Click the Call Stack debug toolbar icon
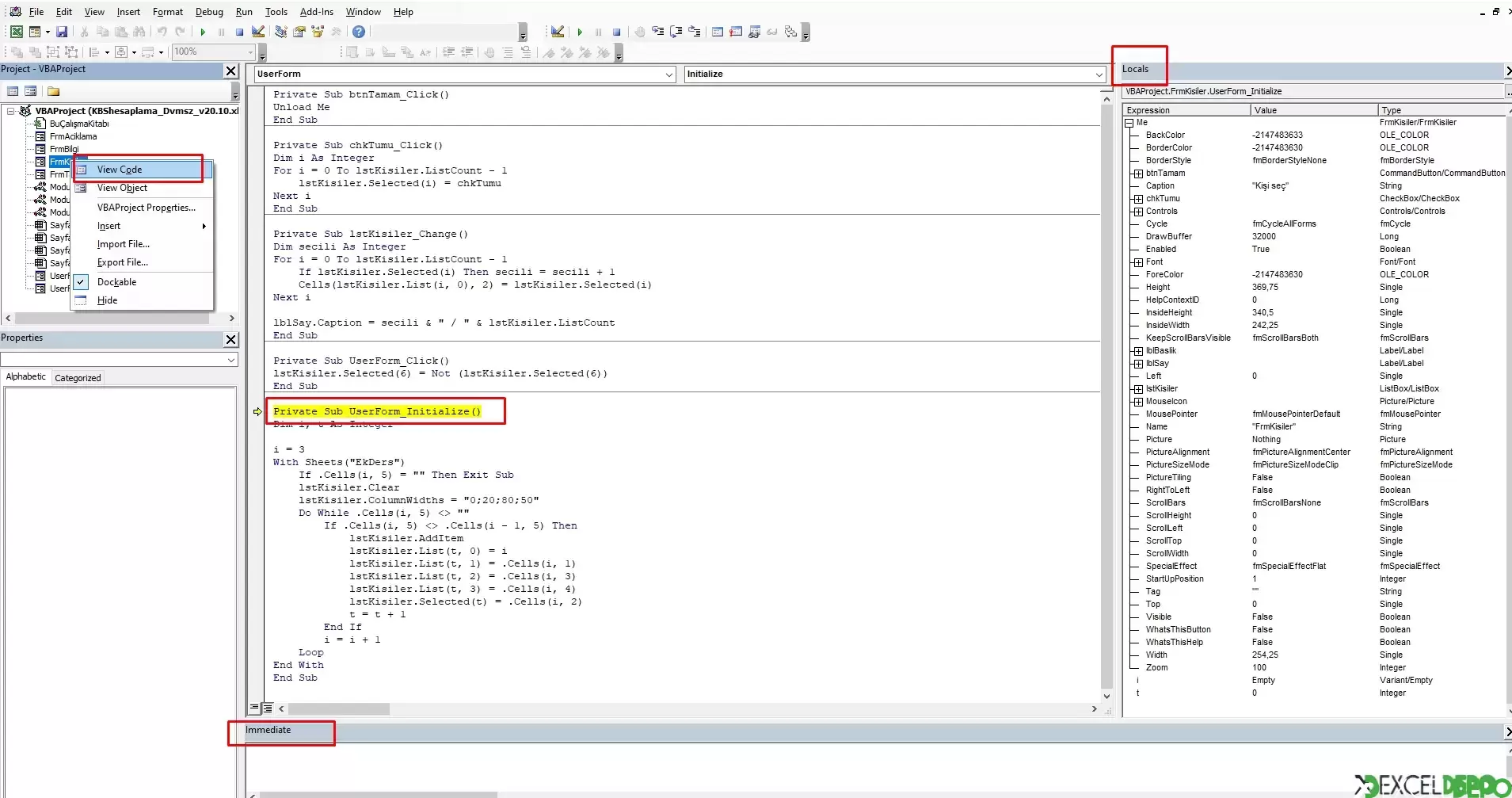This screenshot has width=1512, height=798. [790, 32]
